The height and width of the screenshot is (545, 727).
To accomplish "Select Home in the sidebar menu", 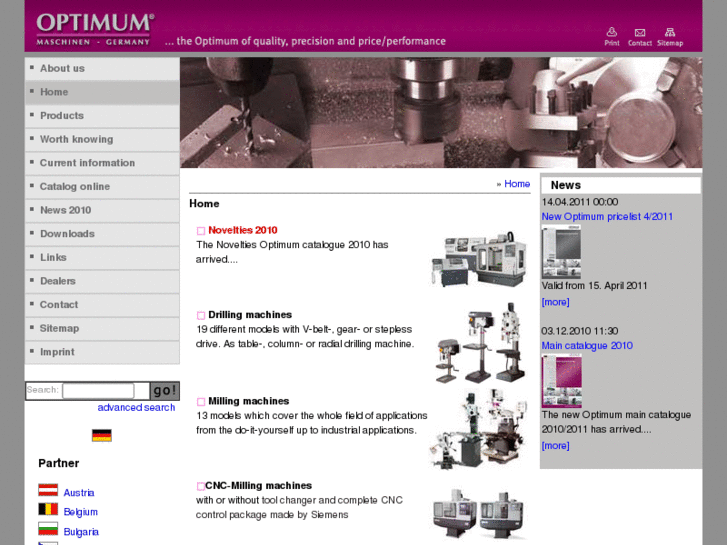I will pos(102,92).
